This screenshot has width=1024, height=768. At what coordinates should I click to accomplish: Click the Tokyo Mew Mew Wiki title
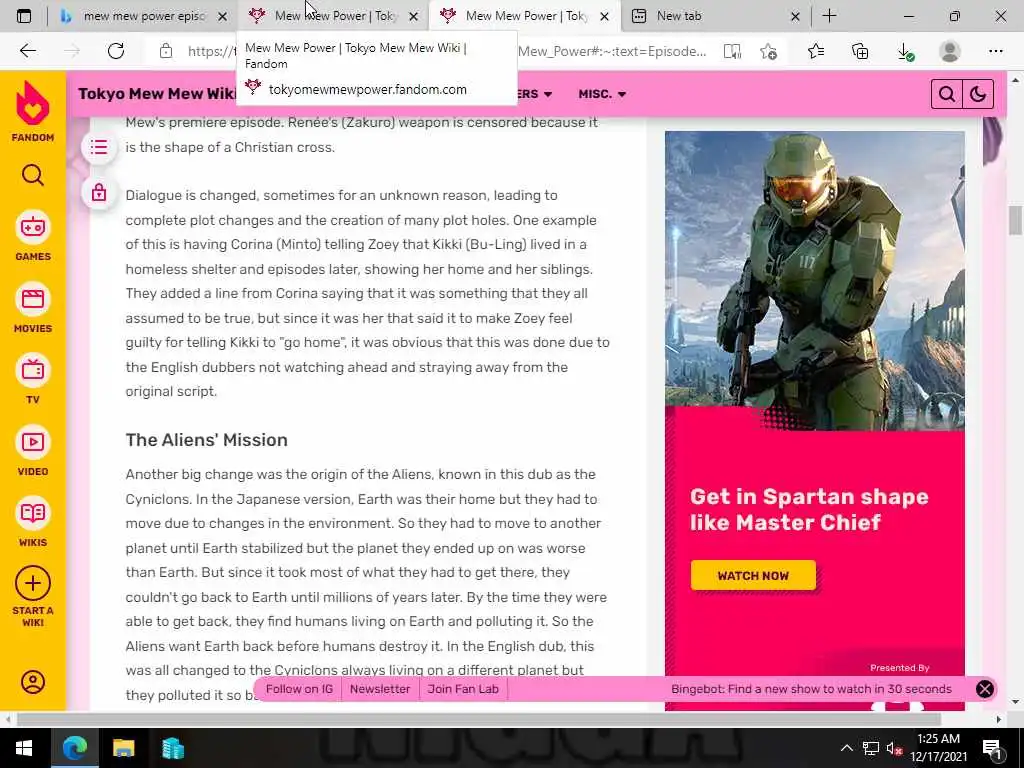(x=157, y=93)
